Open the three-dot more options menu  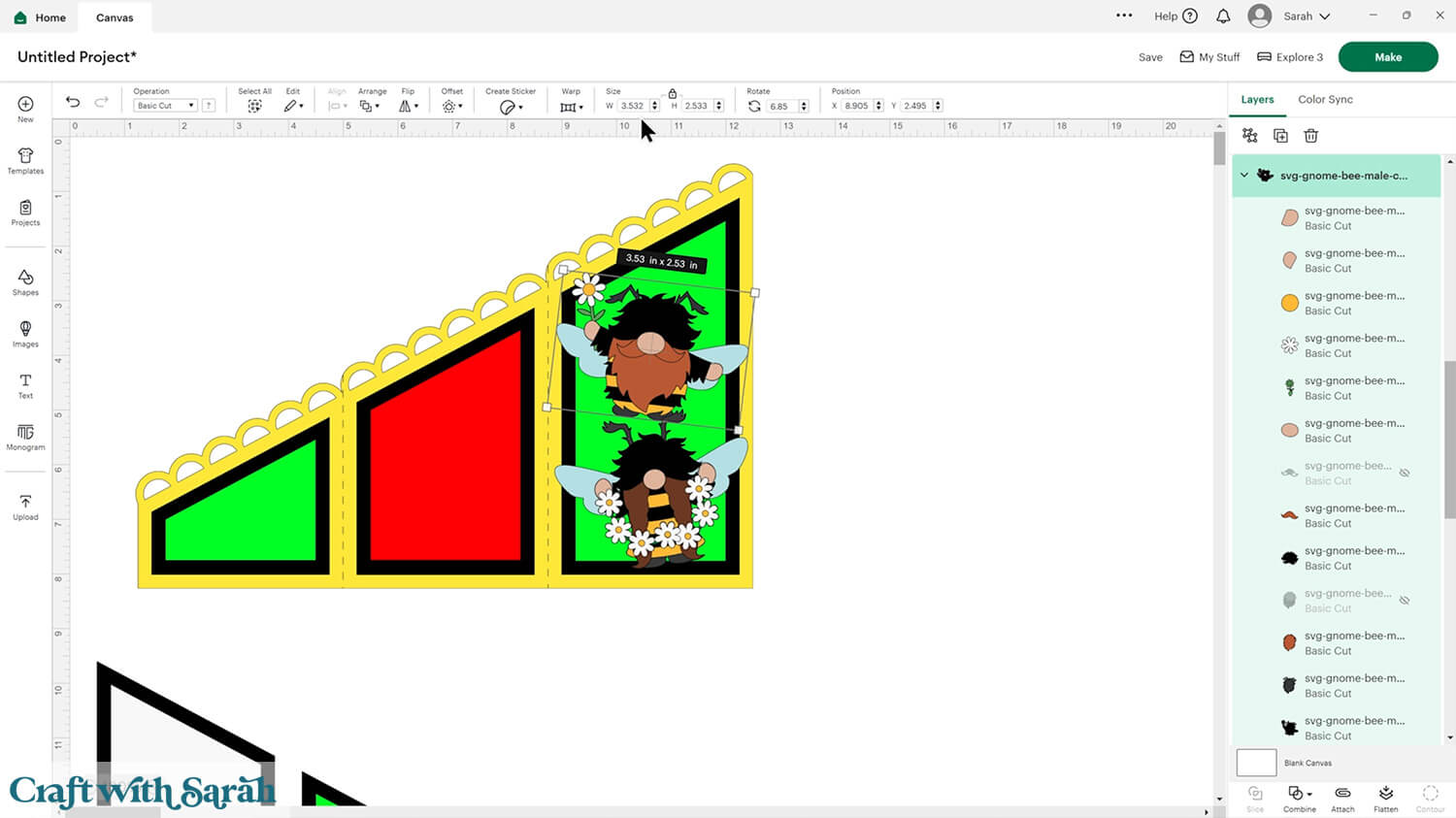click(x=1124, y=16)
